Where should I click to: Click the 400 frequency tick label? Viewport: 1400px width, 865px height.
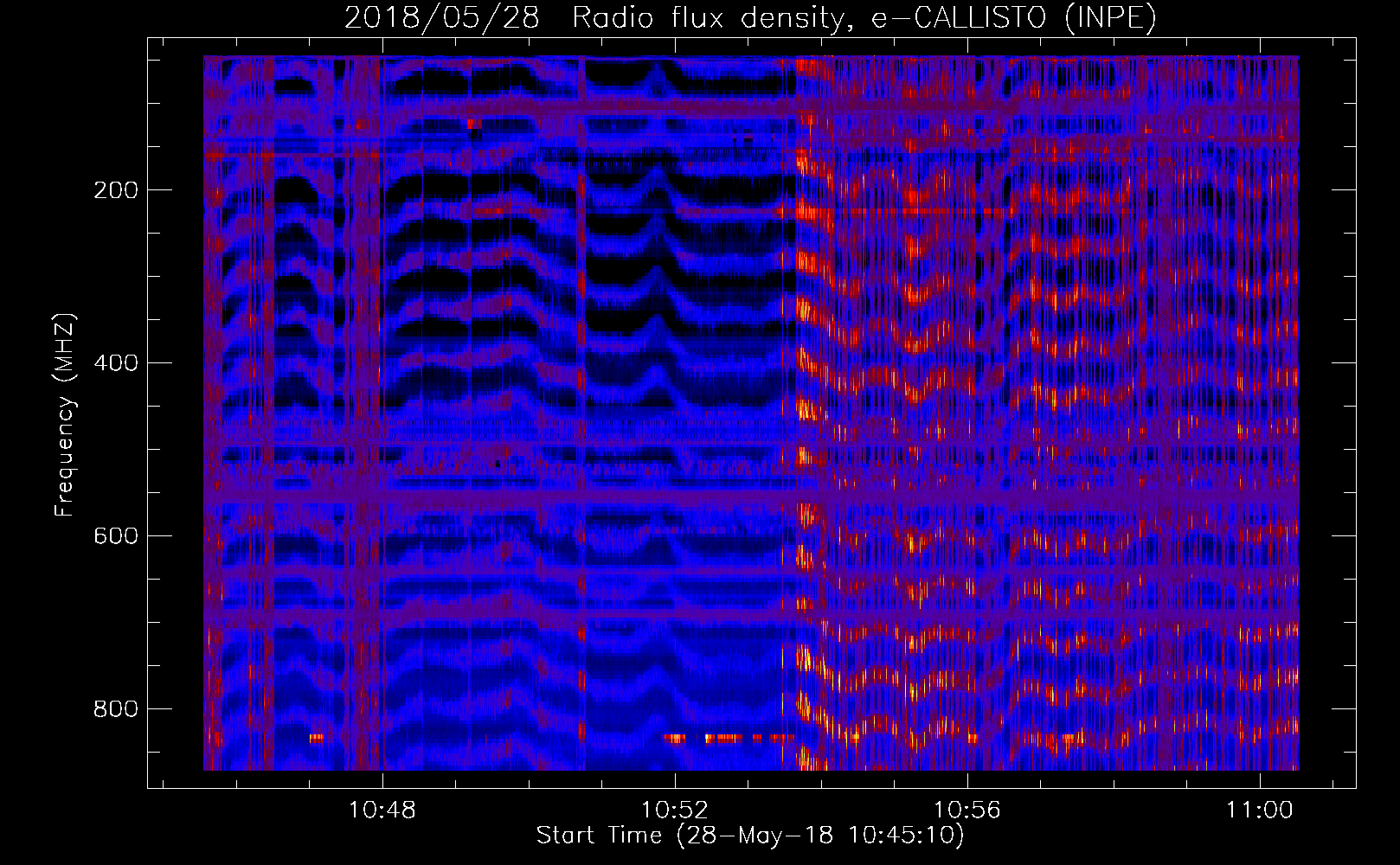tap(116, 363)
